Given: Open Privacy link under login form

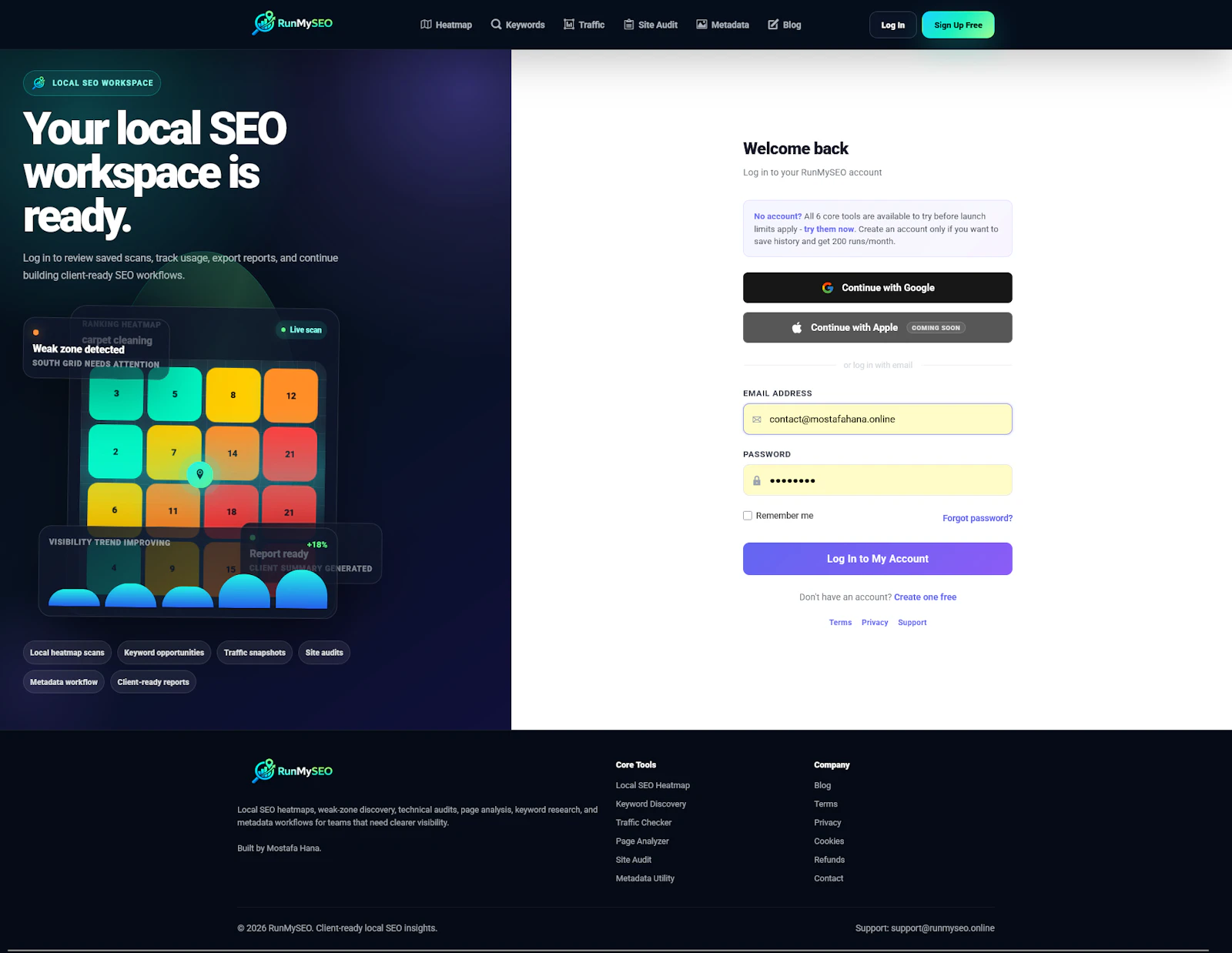Looking at the screenshot, I should (875, 623).
